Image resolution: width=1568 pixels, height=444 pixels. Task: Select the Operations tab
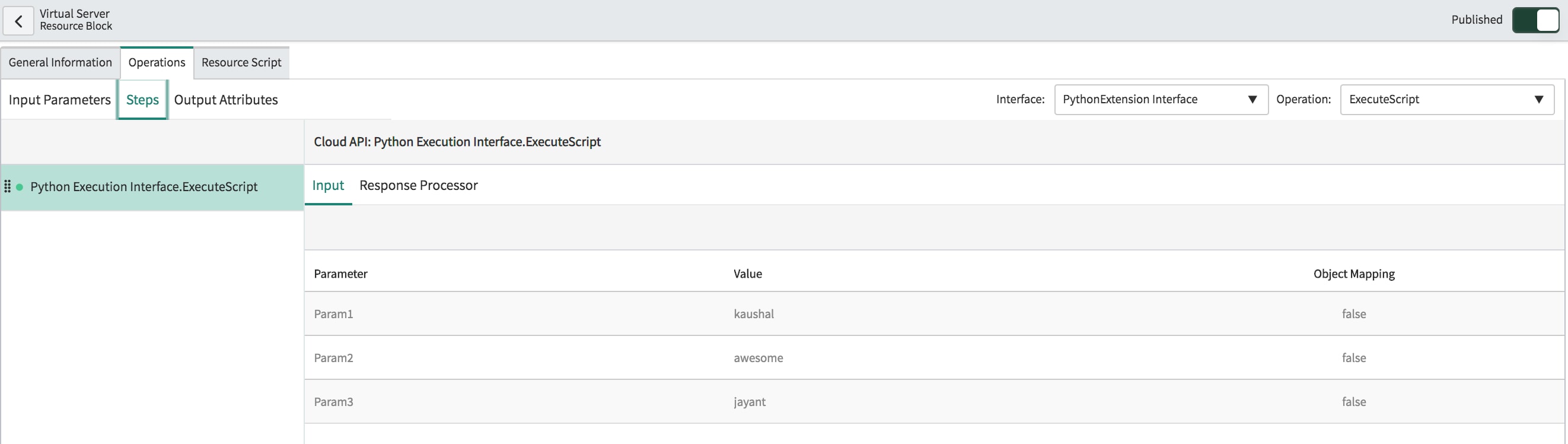point(157,63)
